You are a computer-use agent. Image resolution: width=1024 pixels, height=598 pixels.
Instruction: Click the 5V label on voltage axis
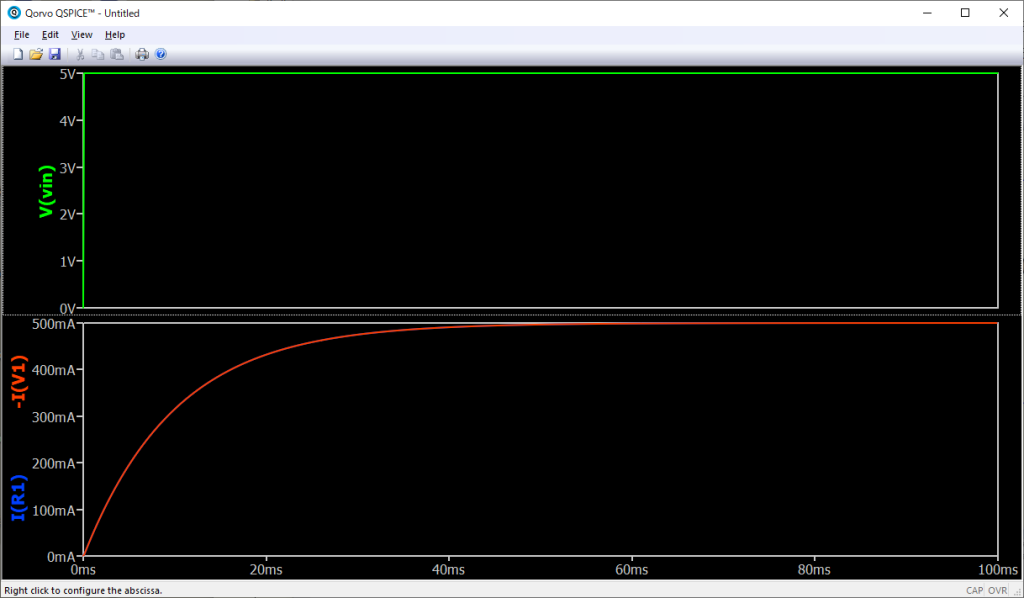68,74
